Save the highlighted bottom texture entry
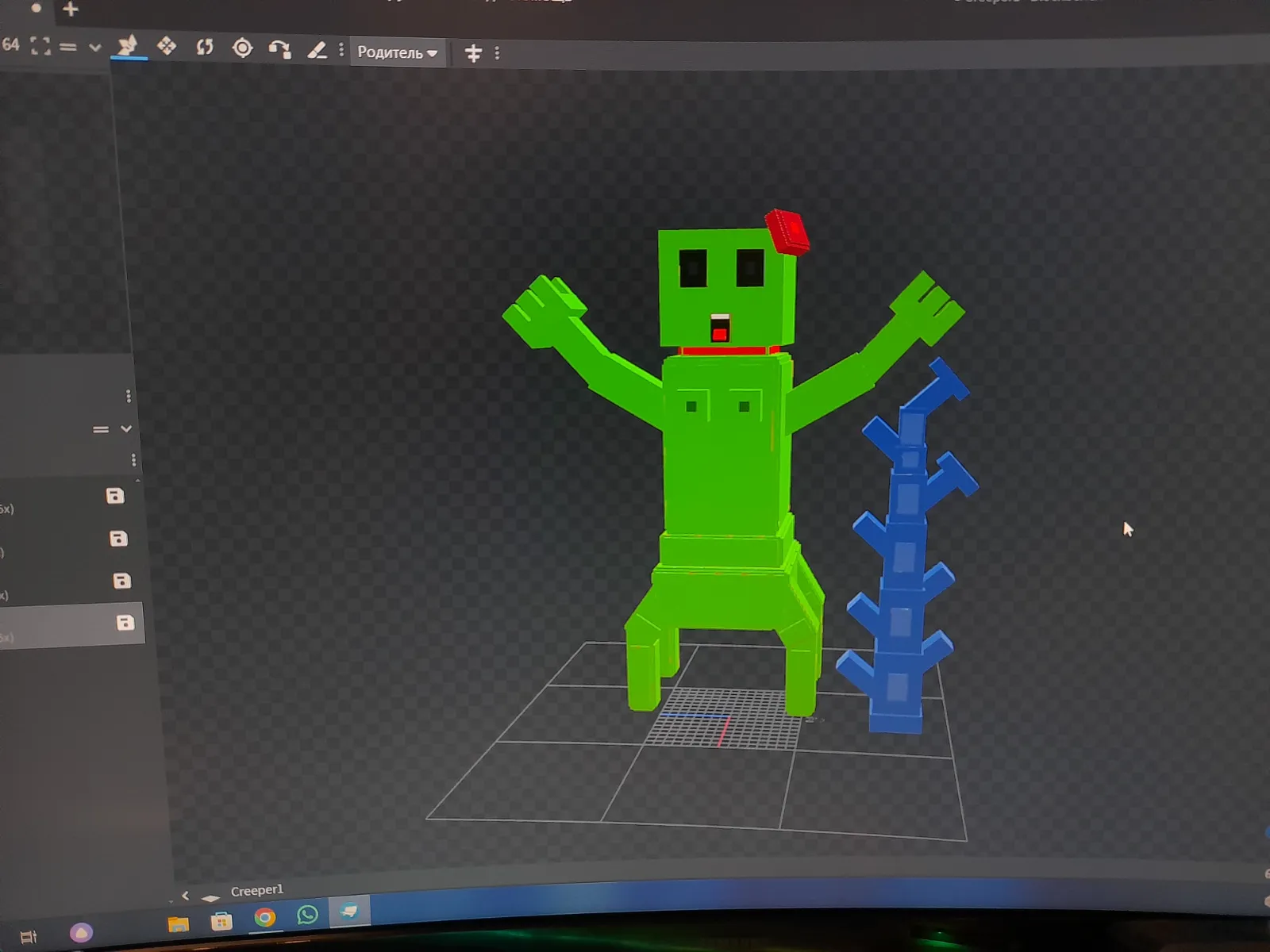This screenshot has width=1270, height=952. [125, 623]
